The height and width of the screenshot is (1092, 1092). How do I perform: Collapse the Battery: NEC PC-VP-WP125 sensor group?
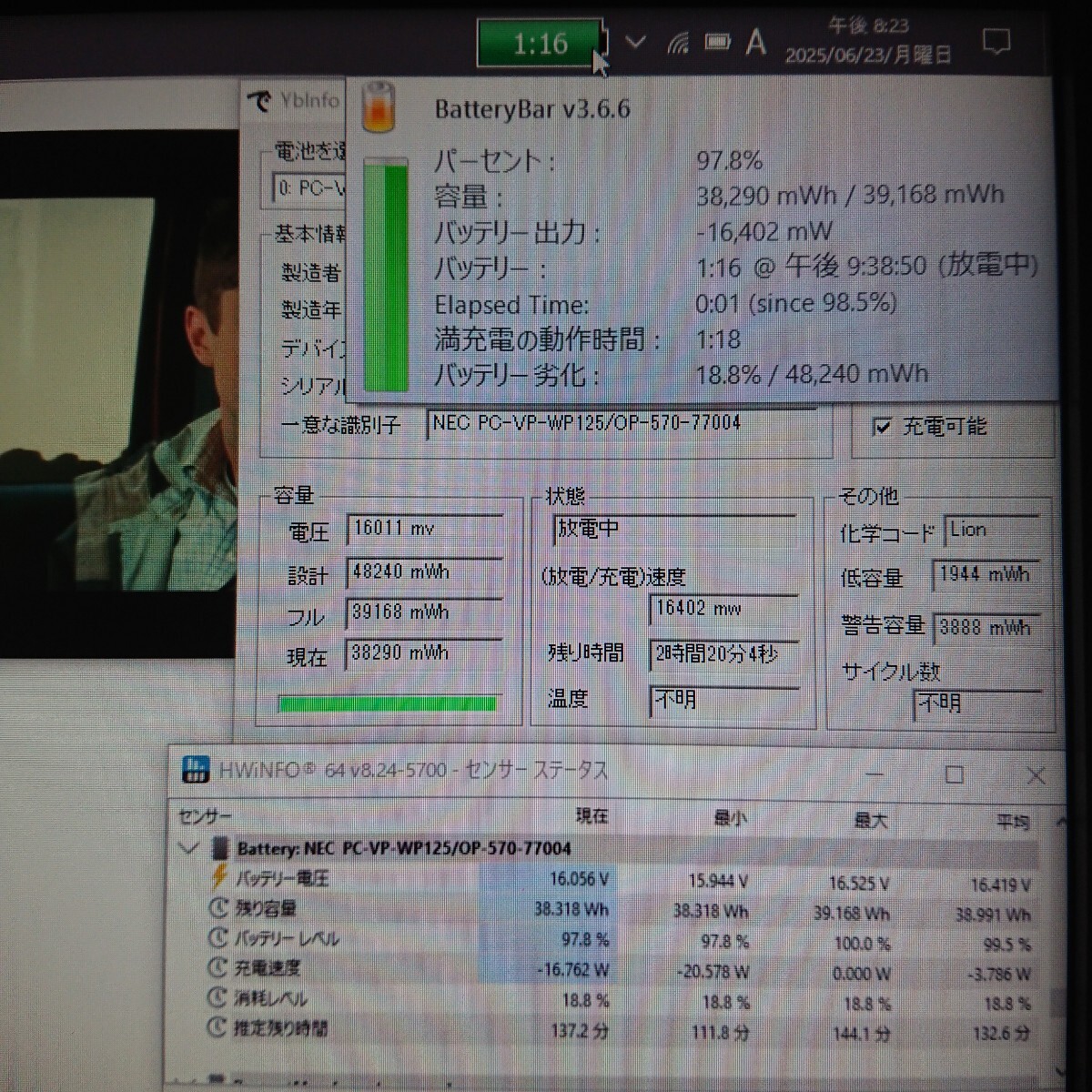click(x=188, y=848)
